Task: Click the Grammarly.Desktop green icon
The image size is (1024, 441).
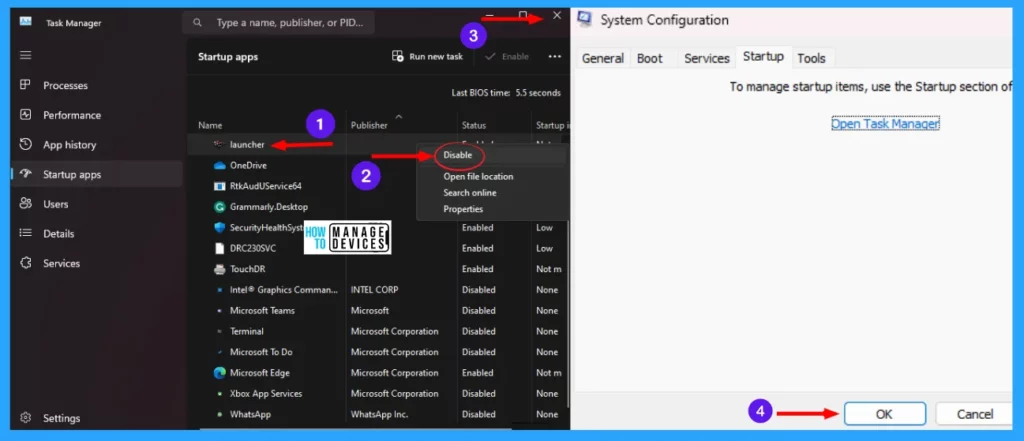Action: [x=220, y=206]
